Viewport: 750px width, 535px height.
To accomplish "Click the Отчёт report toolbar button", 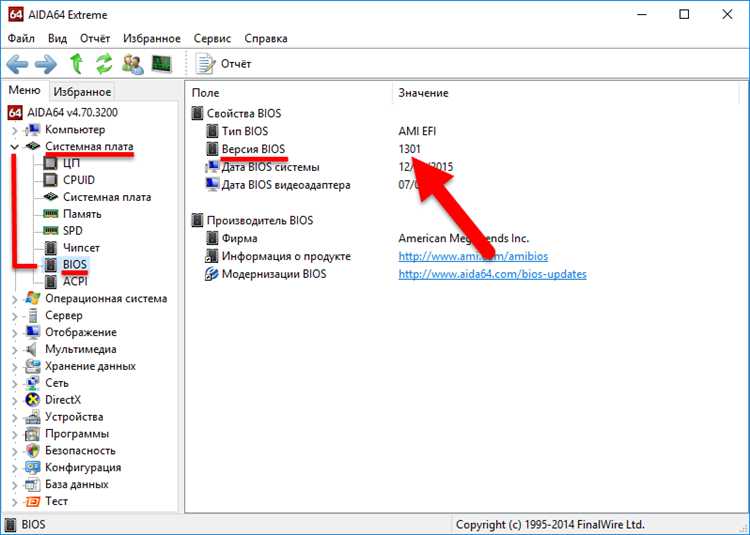I will [223, 64].
